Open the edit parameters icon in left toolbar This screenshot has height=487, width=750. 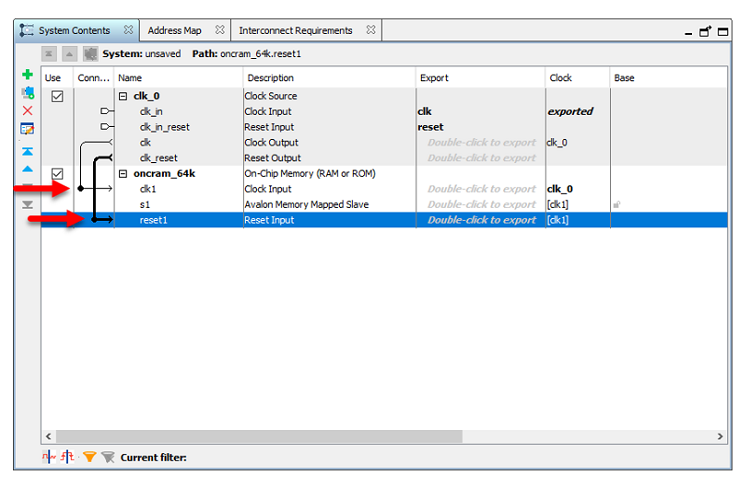28,128
